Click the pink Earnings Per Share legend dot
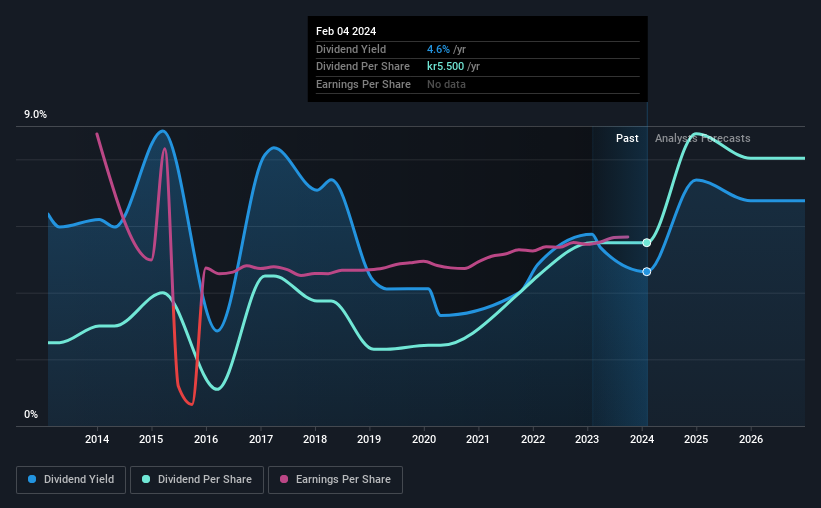Screen dimensions: 821x508 click(284, 479)
